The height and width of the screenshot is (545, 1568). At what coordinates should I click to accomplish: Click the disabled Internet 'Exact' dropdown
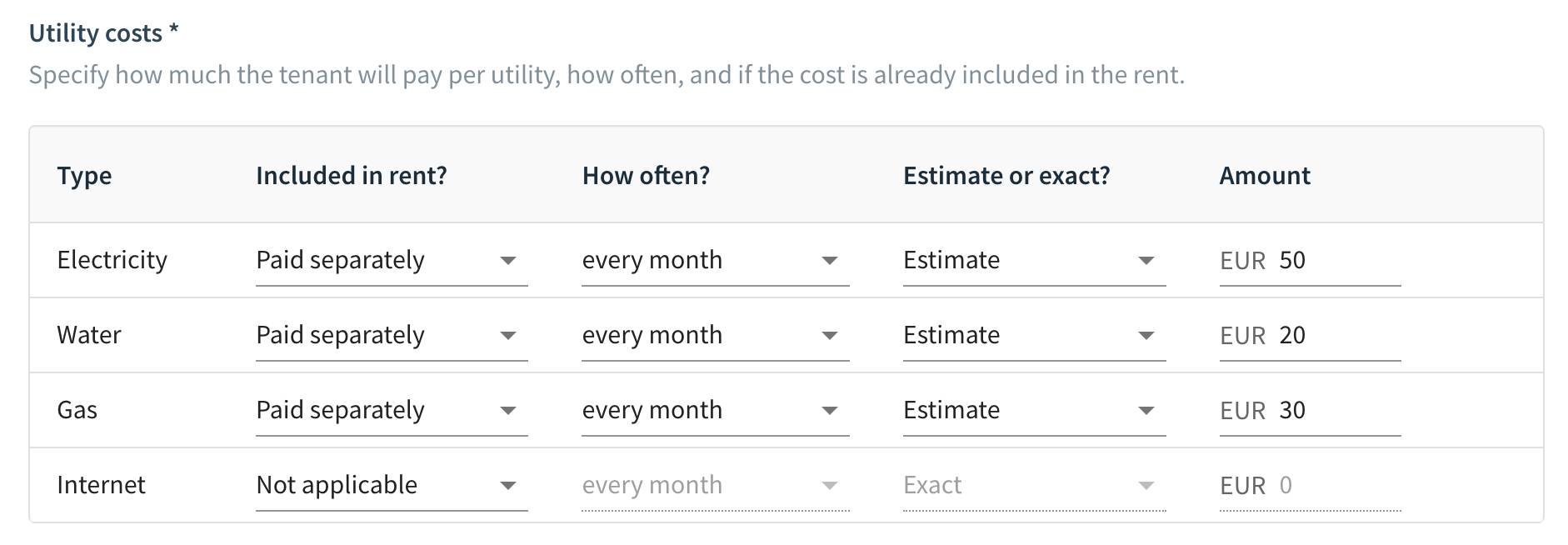click(1033, 486)
